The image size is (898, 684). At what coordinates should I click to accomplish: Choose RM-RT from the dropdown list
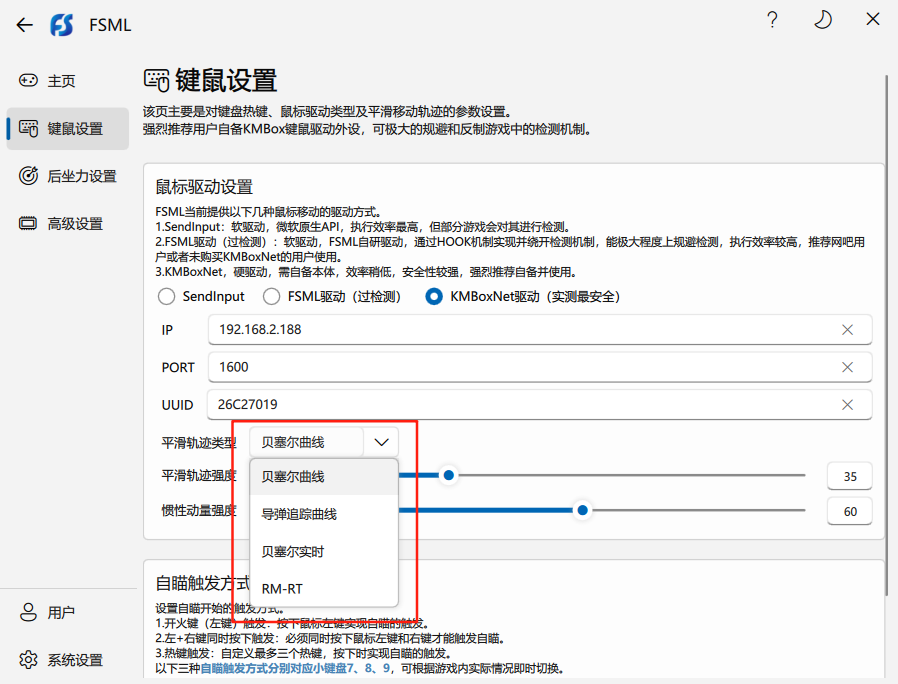[282, 588]
